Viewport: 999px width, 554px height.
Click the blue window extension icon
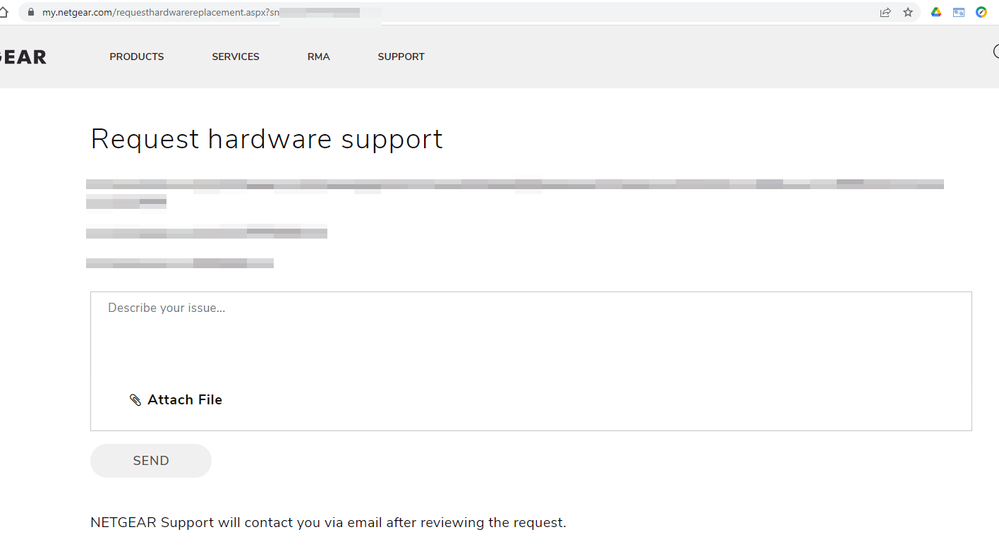[x=959, y=13]
